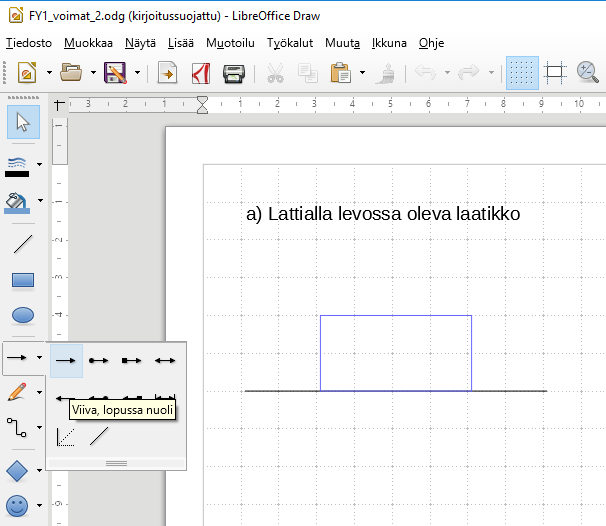606x526 pixels.
Task: Click the Export document icon
Action: click(167, 73)
